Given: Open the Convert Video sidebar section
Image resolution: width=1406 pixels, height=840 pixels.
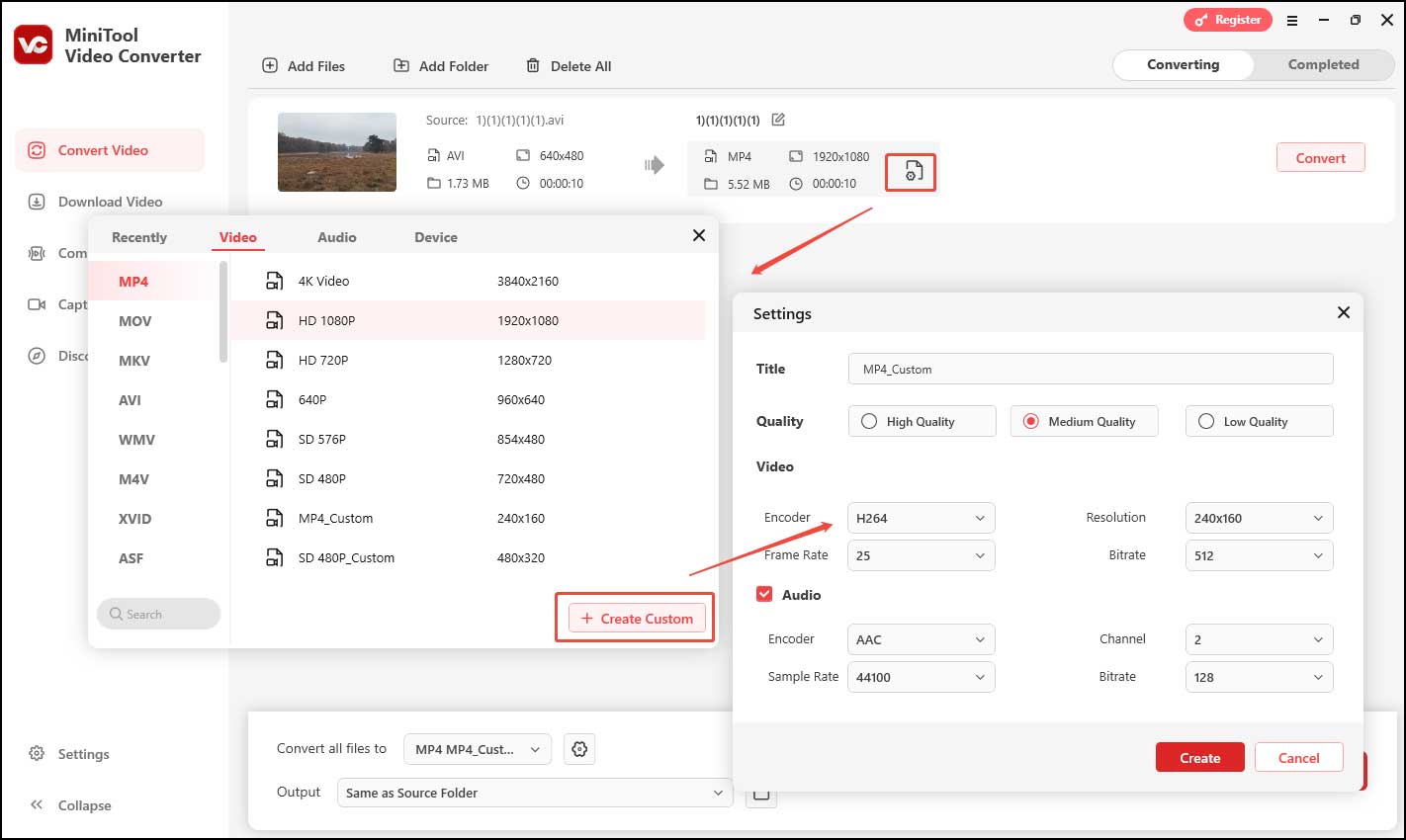Looking at the screenshot, I should click(x=110, y=150).
